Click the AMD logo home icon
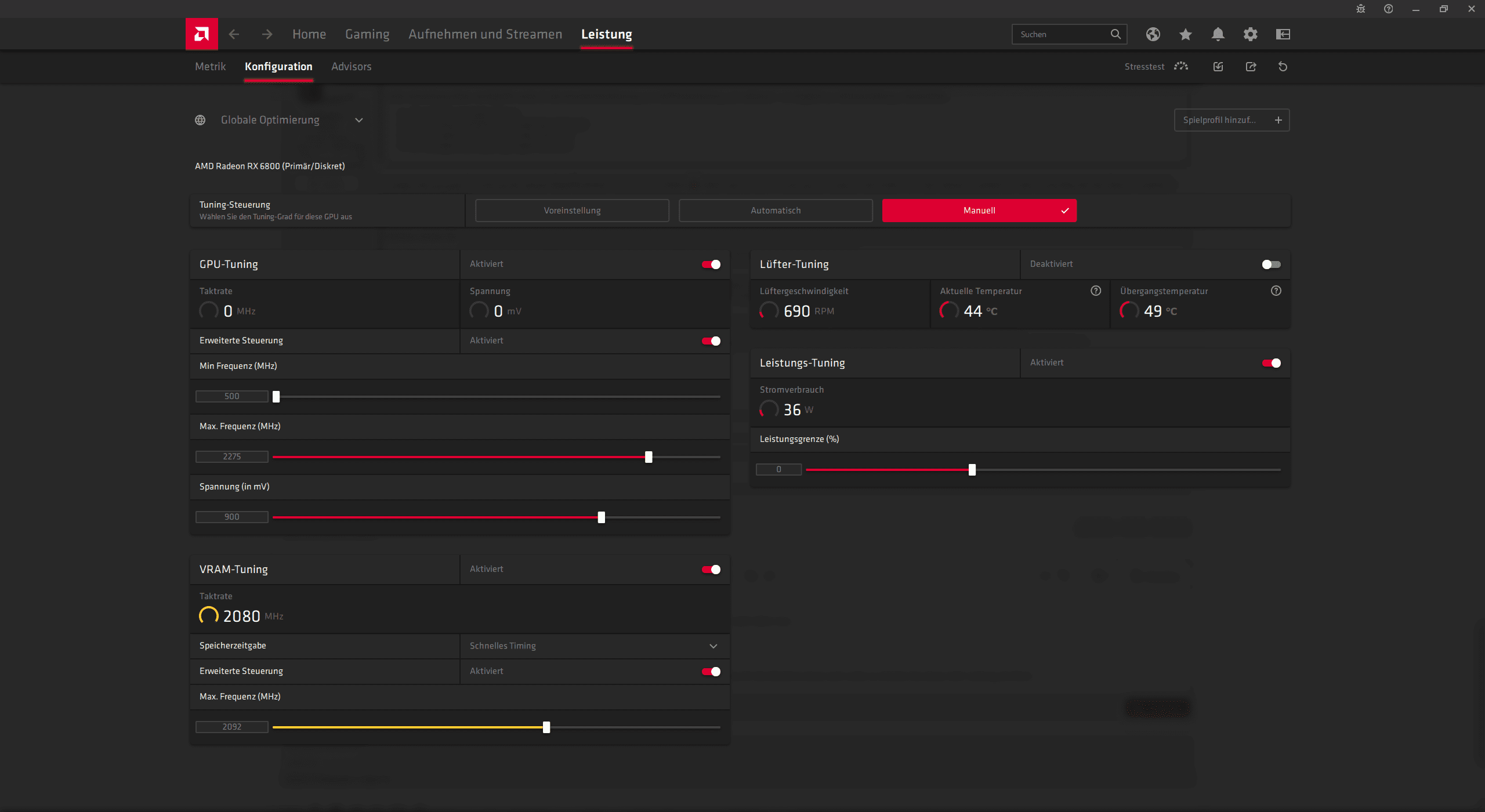 point(201,34)
